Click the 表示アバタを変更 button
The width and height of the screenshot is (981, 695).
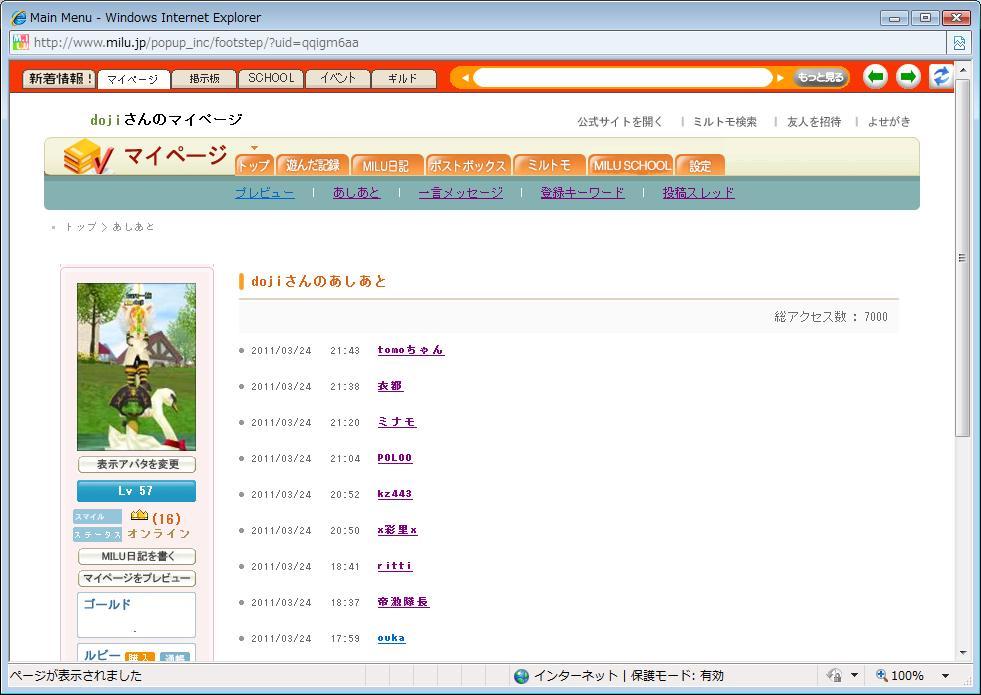[137, 465]
